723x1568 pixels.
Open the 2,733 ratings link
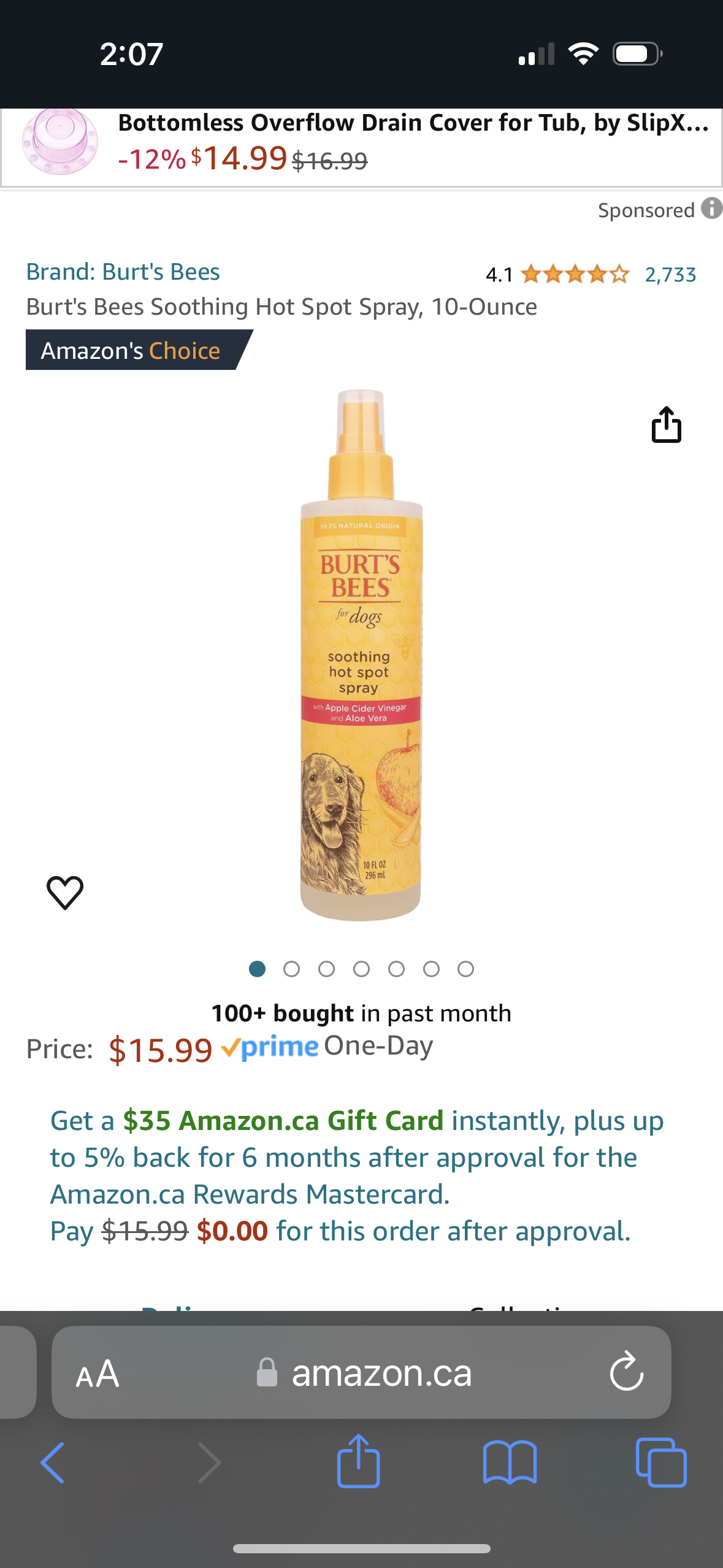click(x=670, y=274)
